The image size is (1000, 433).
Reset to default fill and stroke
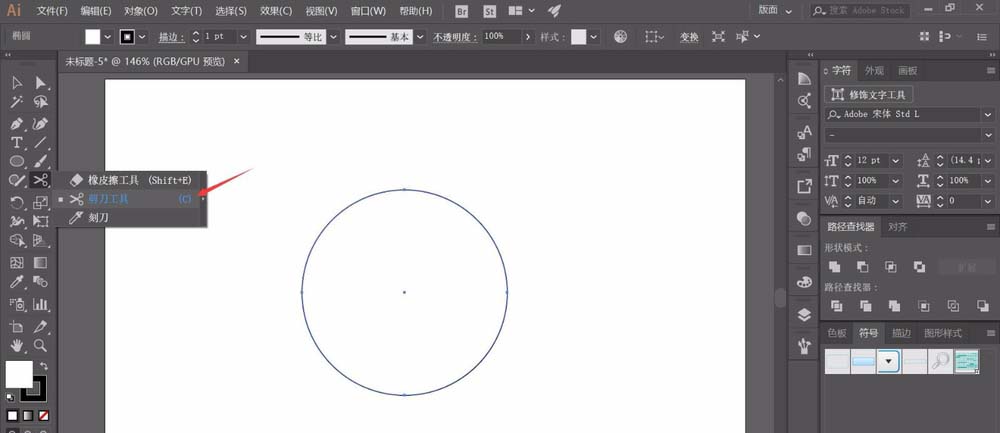coord(10,397)
